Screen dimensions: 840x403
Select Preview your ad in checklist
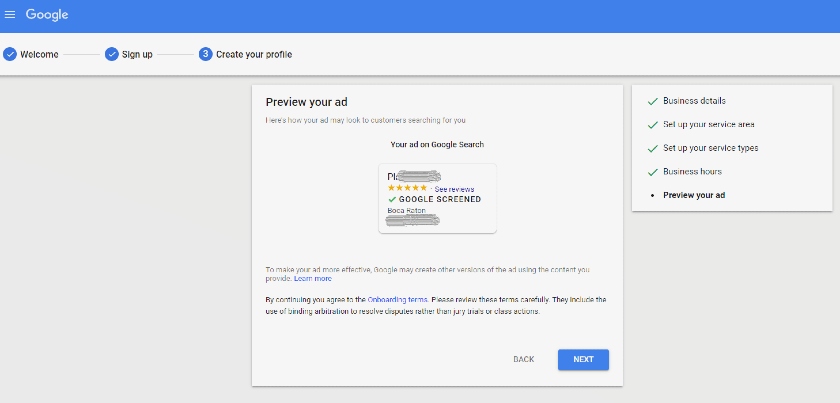tap(694, 195)
